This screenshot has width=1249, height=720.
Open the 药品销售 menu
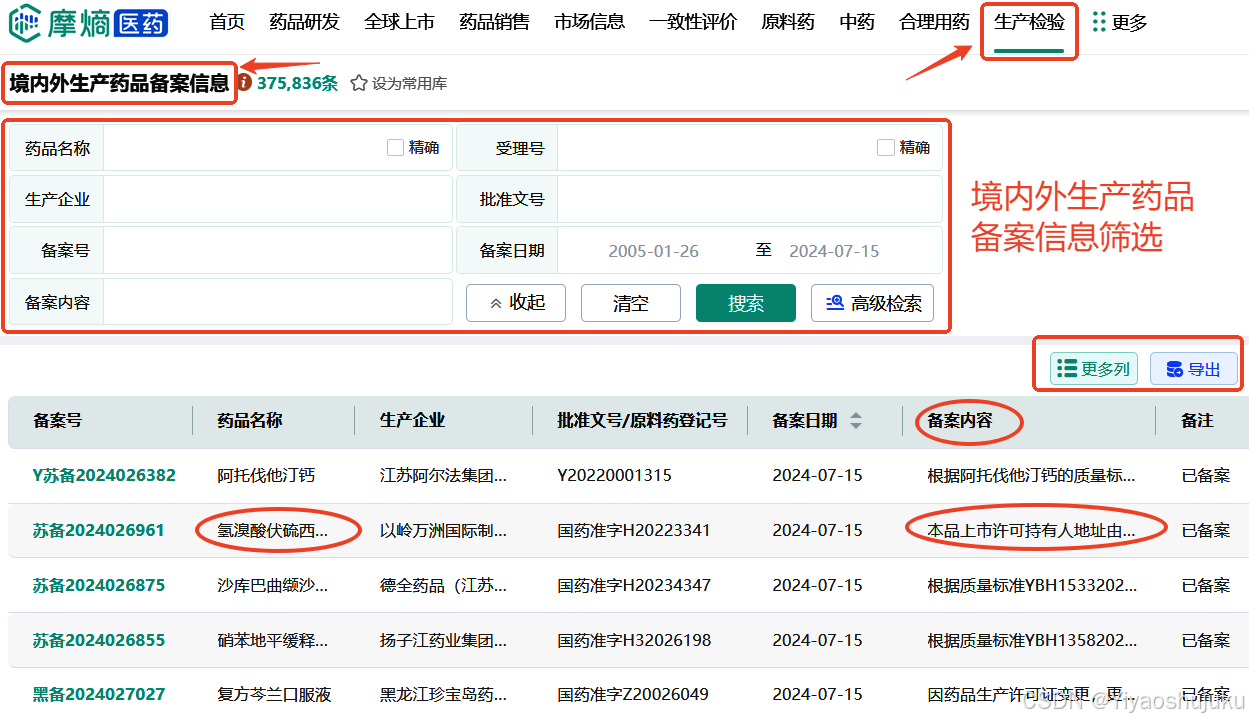point(494,22)
